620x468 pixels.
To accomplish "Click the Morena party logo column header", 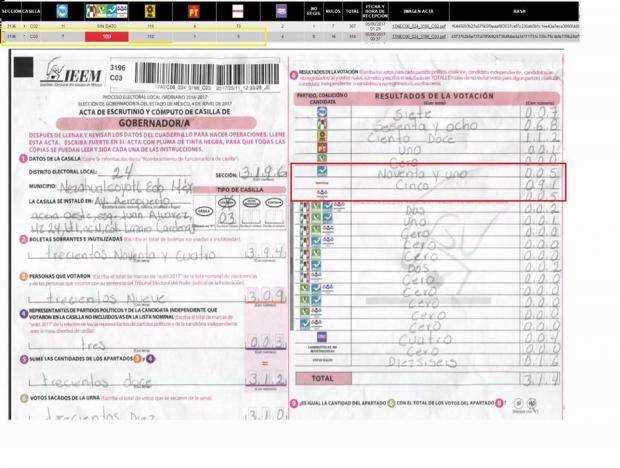I will tap(238, 11).
